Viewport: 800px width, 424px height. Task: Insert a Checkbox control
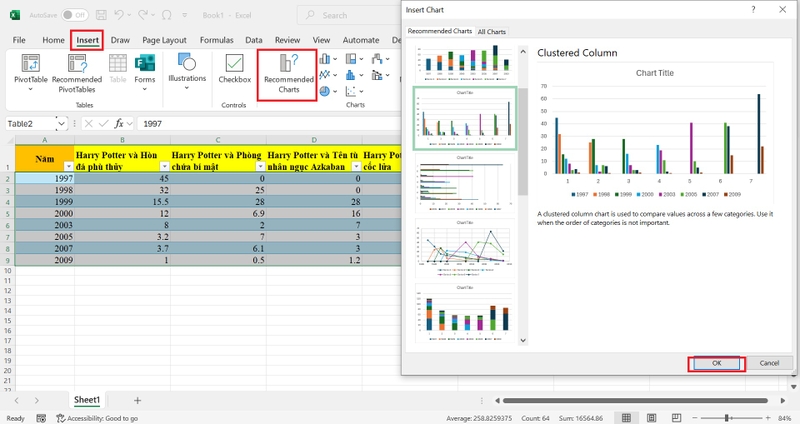pos(235,69)
